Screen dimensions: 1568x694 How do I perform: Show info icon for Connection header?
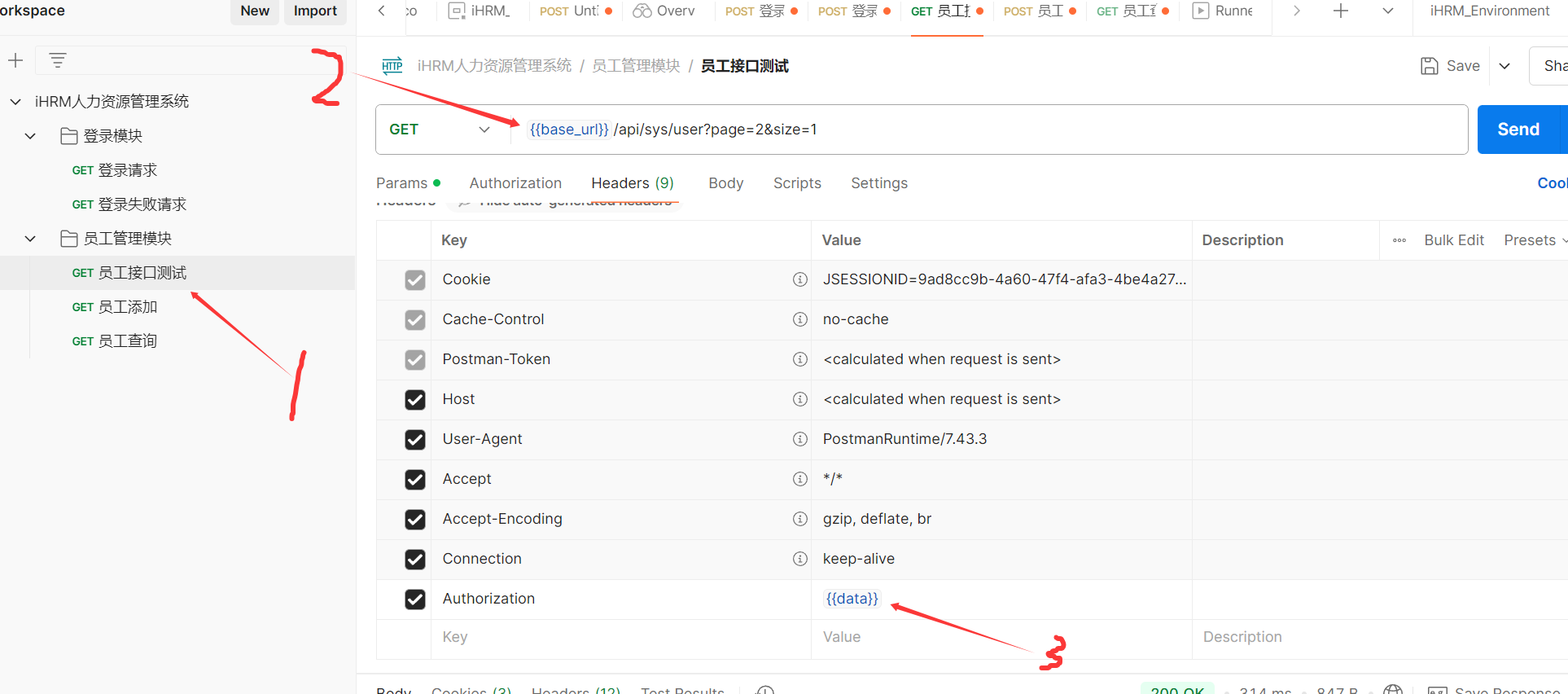(x=800, y=559)
